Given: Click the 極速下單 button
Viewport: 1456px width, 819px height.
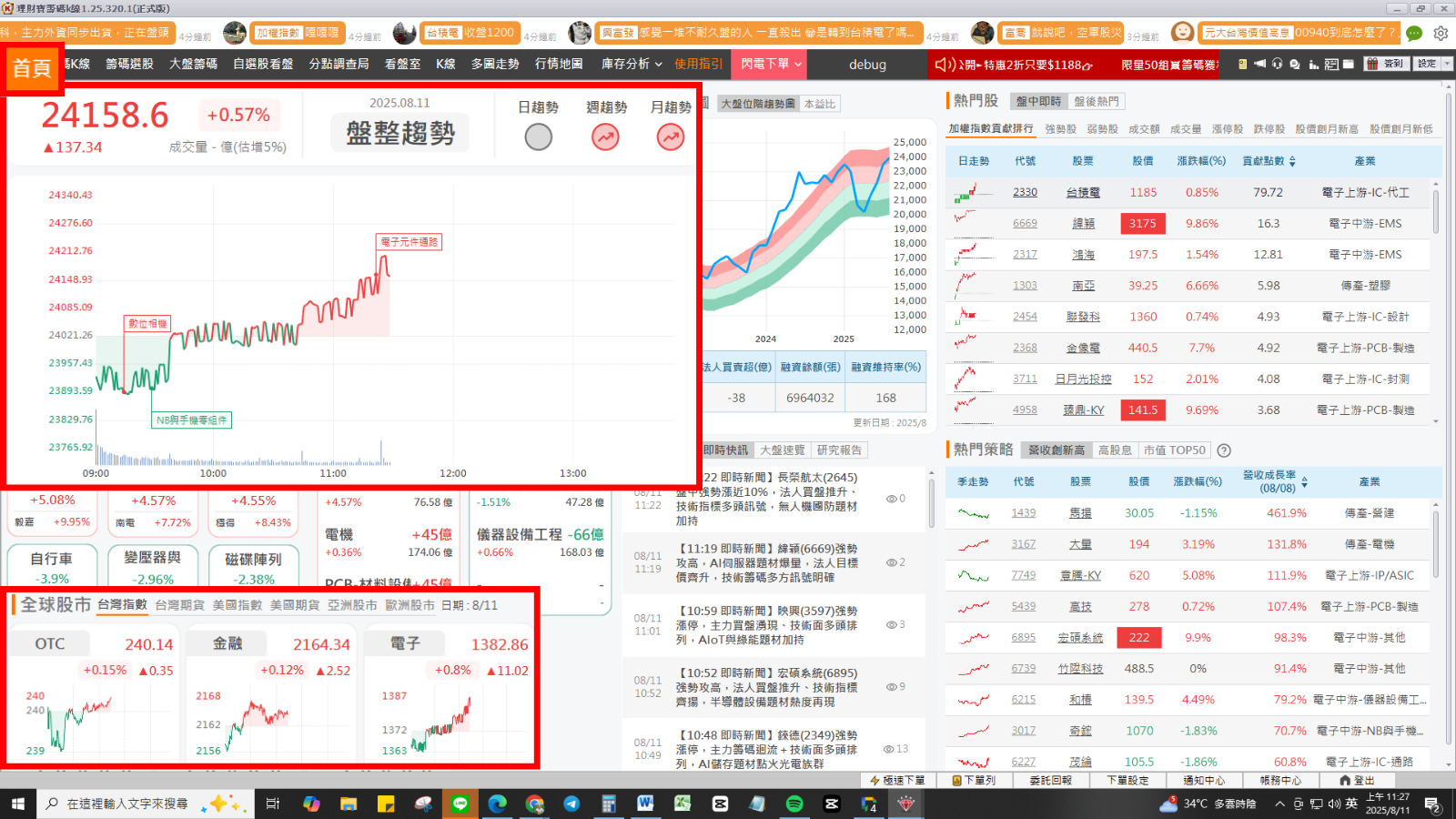Looking at the screenshot, I should (x=897, y=781).
